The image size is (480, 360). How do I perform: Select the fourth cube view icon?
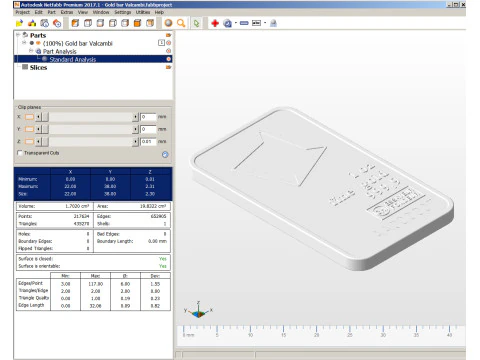[113, 23]
